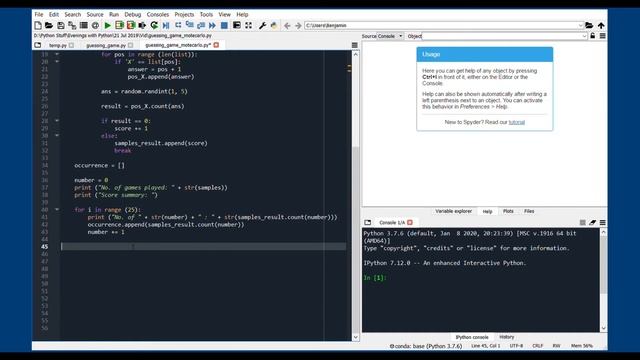Continue execution until the next breakpoint
This screenshot has height=360, width=640.
click(x=212, y=25)
